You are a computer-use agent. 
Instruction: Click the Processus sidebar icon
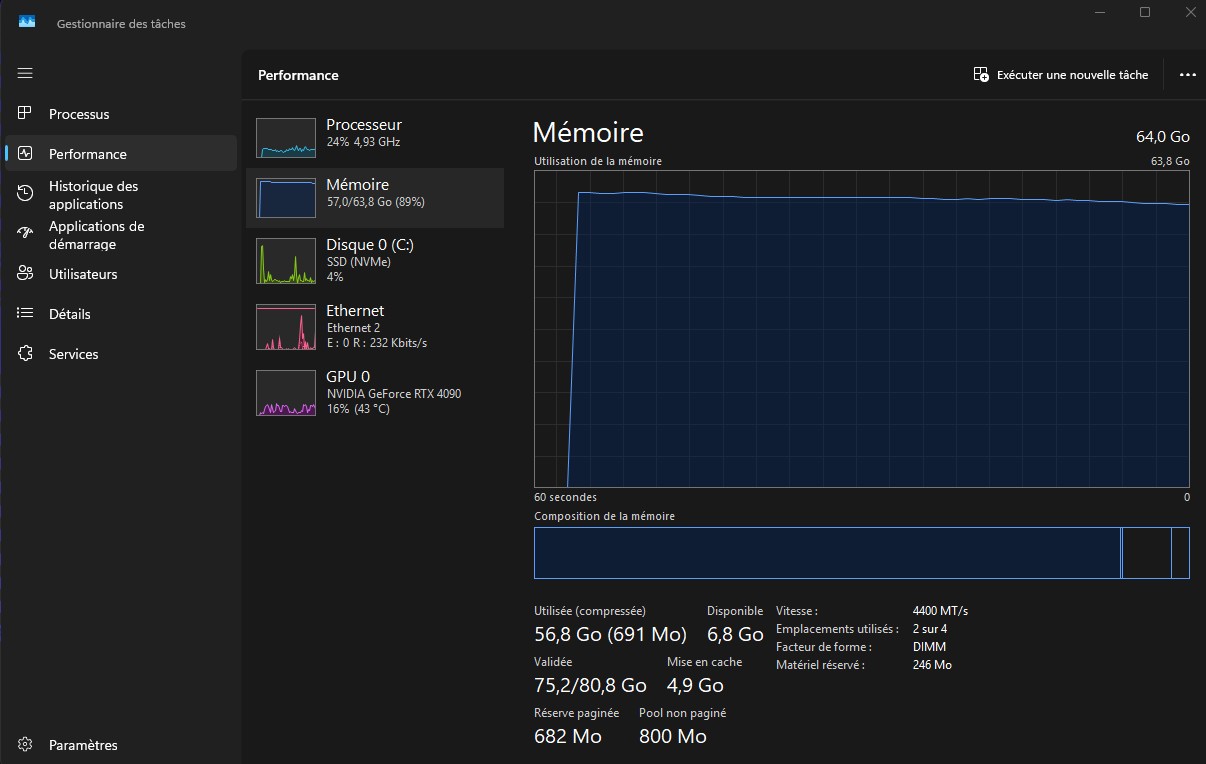point(26,114)
